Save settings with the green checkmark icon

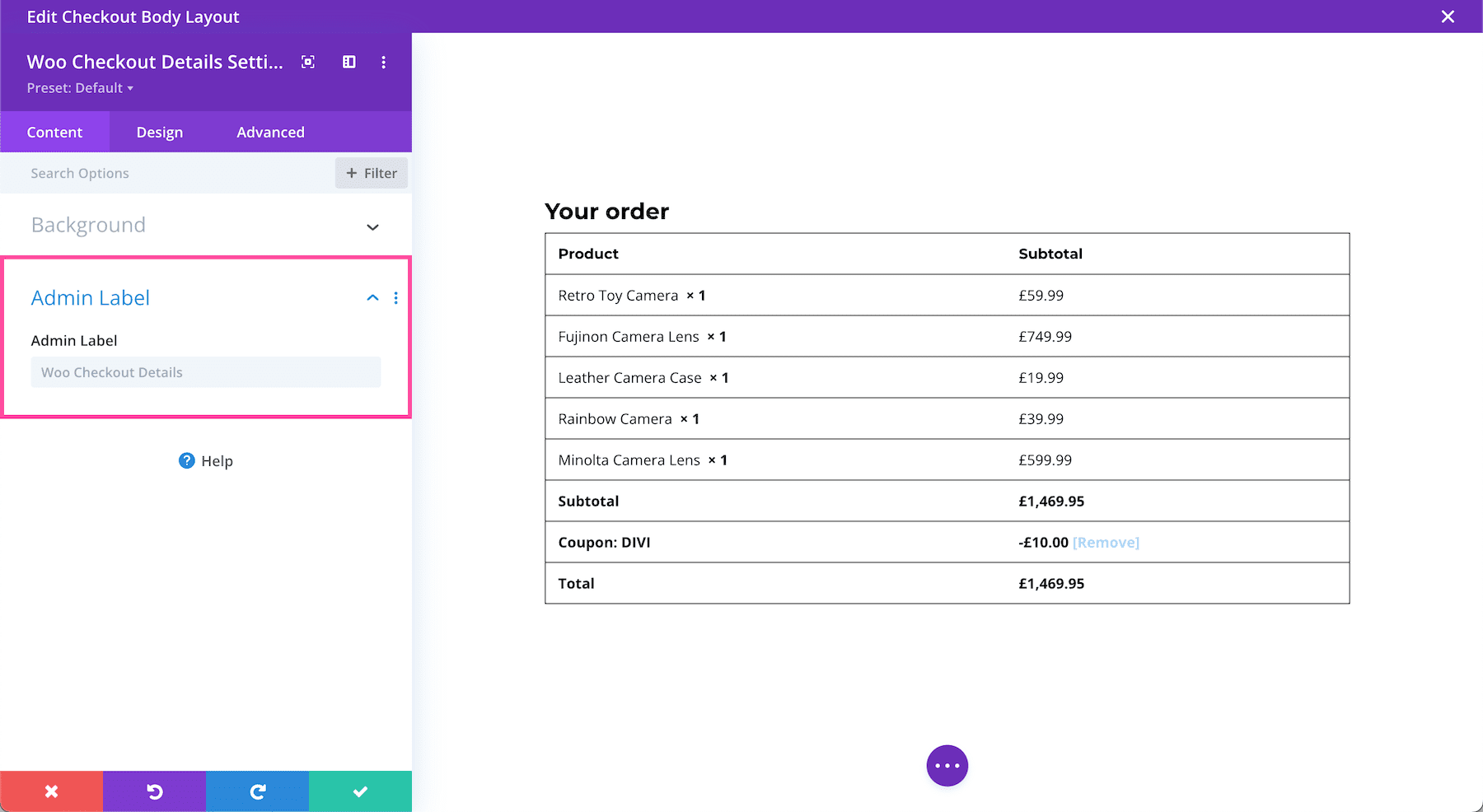point(360,791)
